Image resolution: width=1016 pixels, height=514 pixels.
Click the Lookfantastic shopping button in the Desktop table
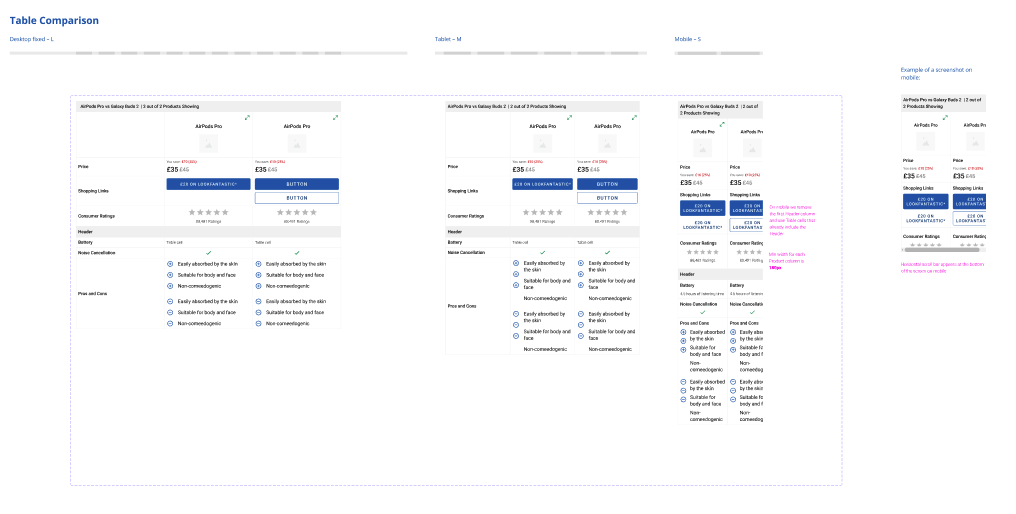click(x=208, y=184)
